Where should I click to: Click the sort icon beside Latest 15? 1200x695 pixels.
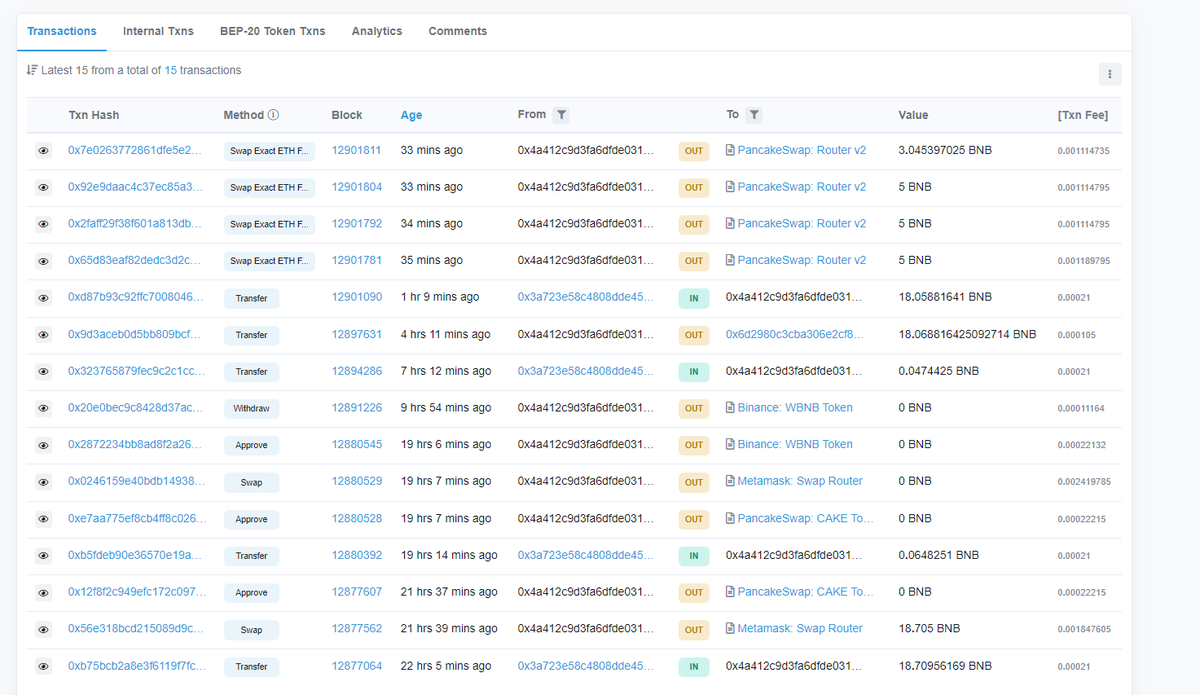pyautogui.click(x=32, y=70)
